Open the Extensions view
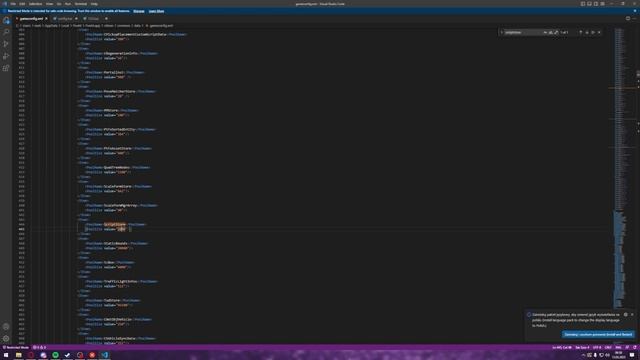This screenshot has height=360, width=640. click(6, 68)
